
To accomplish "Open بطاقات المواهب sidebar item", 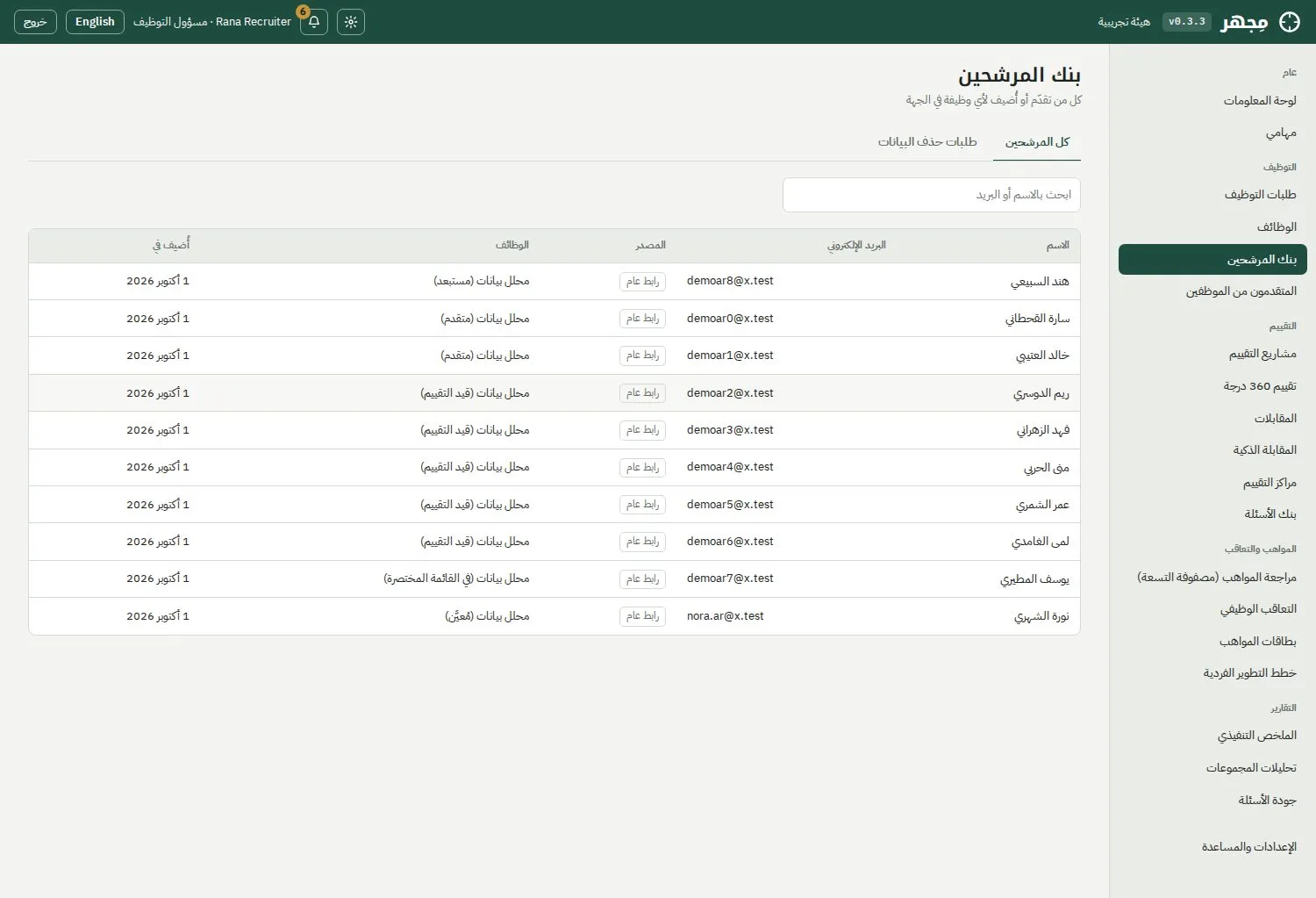I will point(1212,642).
